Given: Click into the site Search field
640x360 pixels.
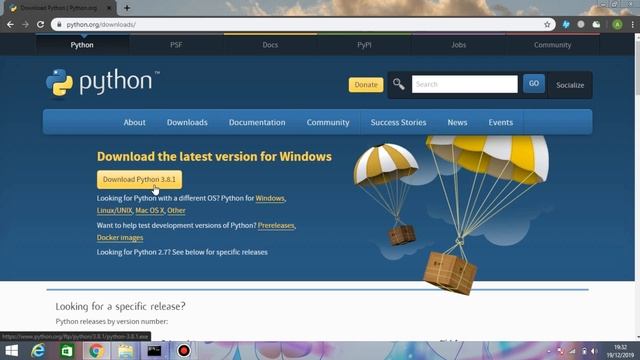Looking at the screenshot, I should point(464,84).
